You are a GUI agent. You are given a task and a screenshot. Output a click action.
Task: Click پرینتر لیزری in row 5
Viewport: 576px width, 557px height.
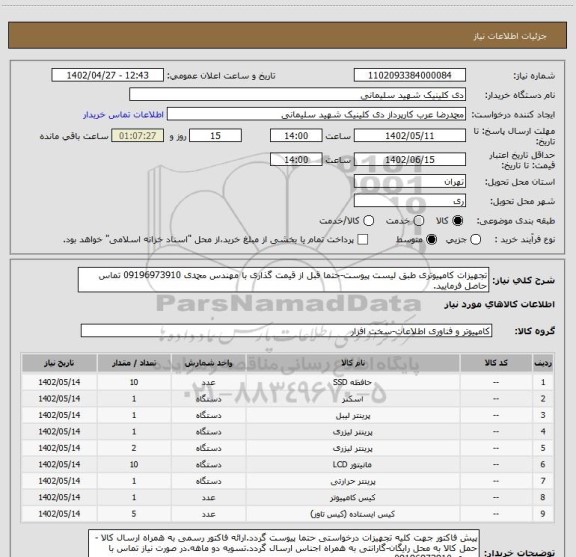tap(353, 448)
